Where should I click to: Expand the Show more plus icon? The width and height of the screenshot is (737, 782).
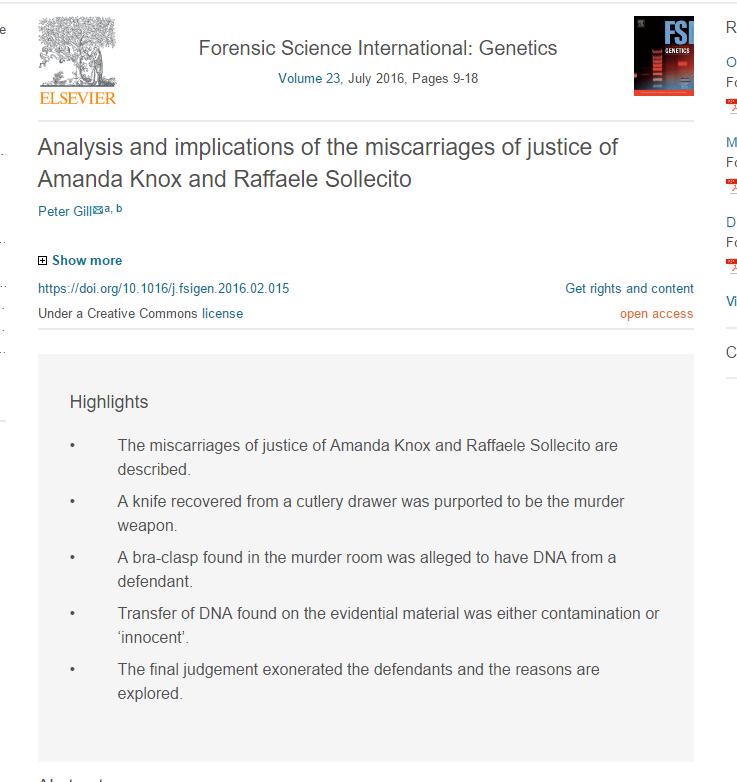42,260
